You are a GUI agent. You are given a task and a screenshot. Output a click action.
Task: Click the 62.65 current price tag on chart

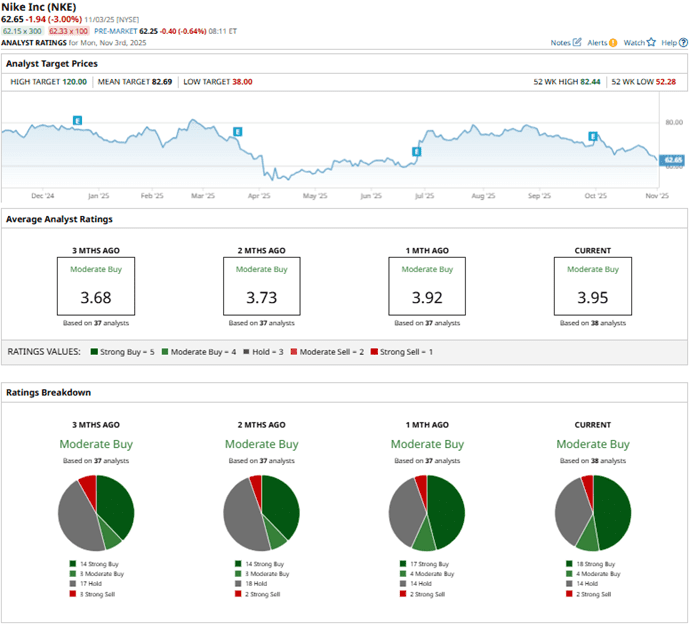pyautogui.click(x=672, y=159)
